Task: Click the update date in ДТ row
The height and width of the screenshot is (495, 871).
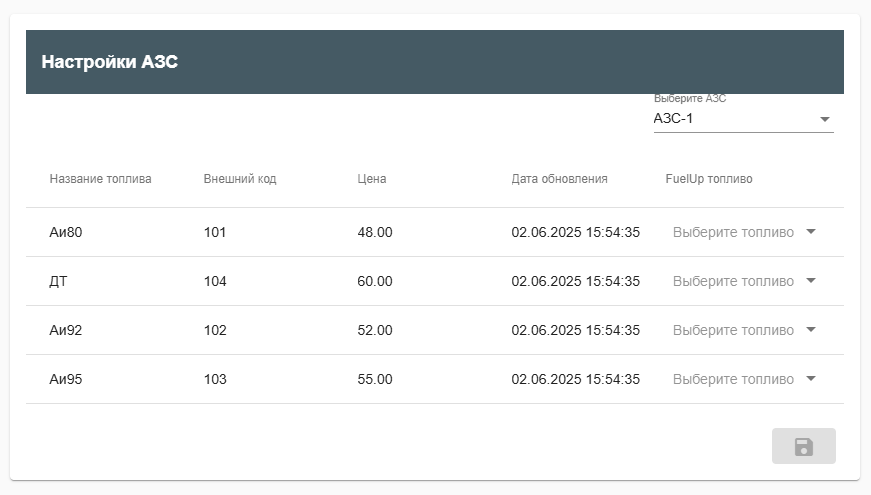Action: click(575, 281)
